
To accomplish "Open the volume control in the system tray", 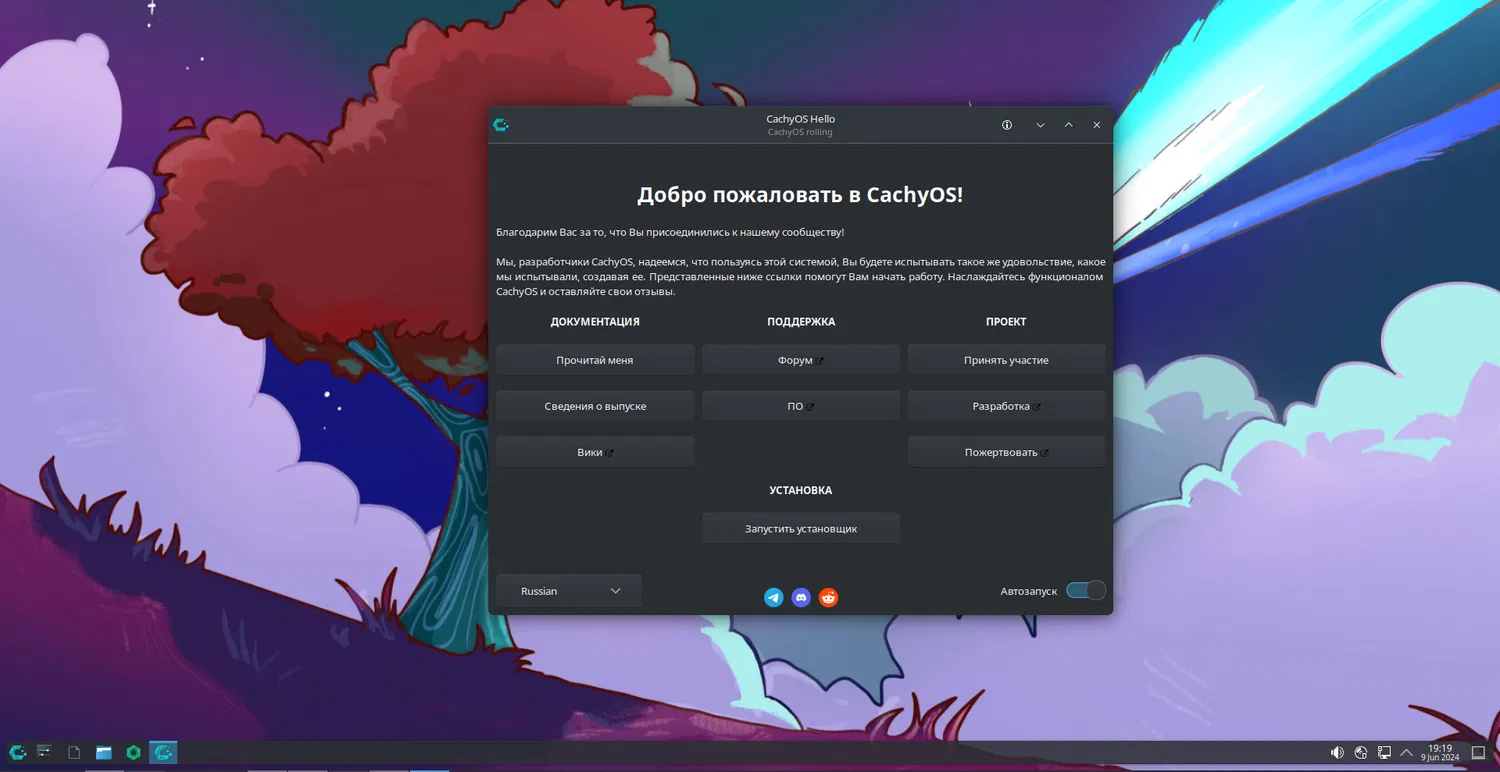I will pyautogui.click(x=1337, y=752).
